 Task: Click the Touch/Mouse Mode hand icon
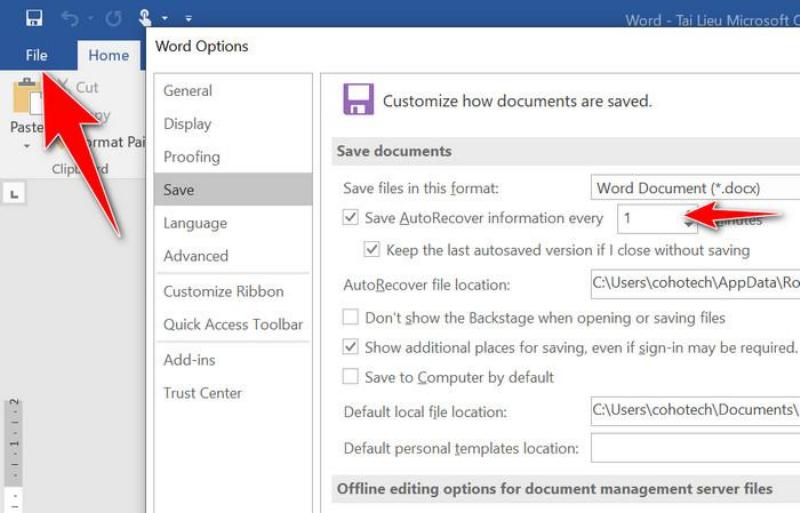[x=145, y=18]
